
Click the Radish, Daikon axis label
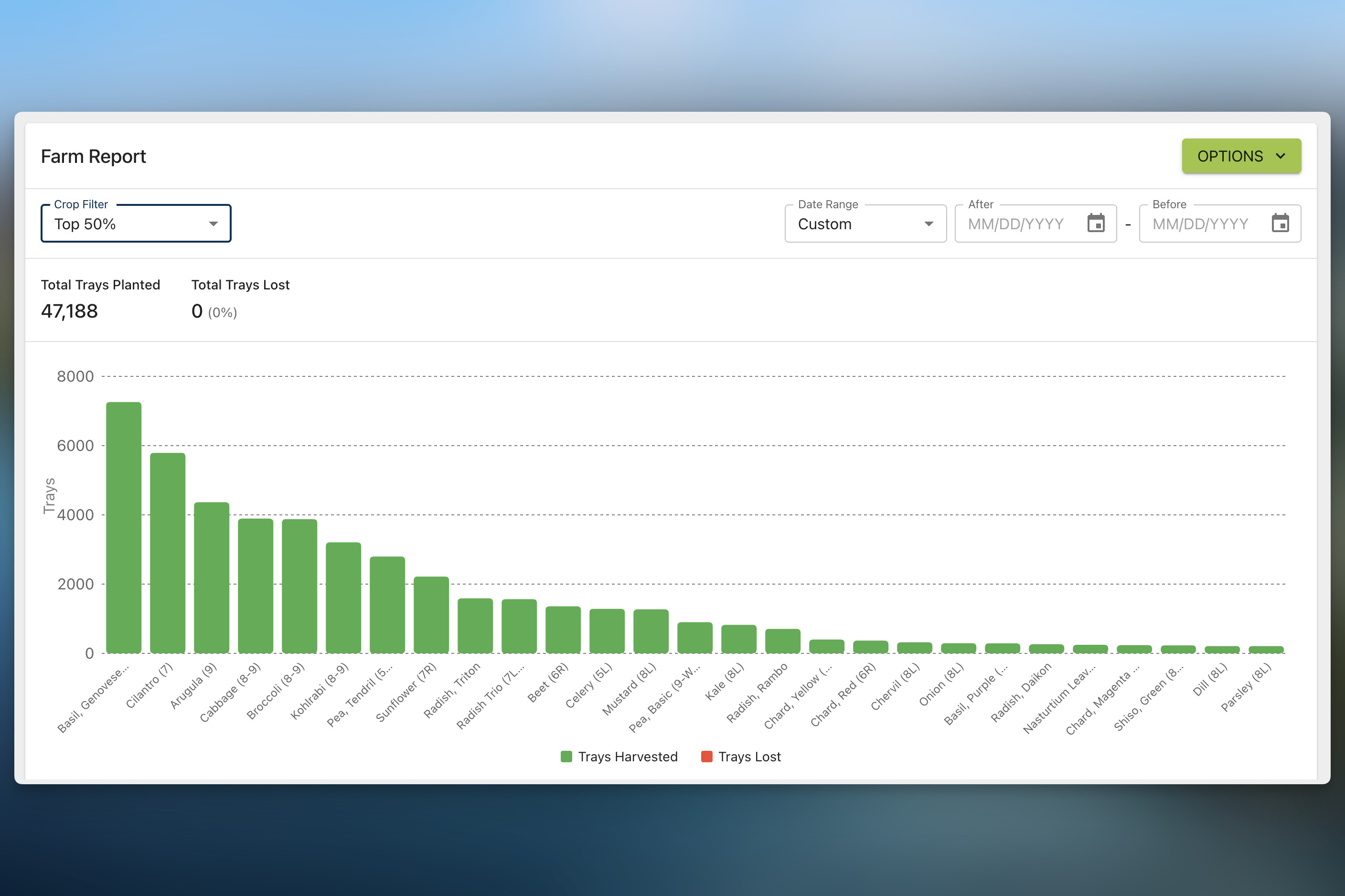click(1021, 693)
